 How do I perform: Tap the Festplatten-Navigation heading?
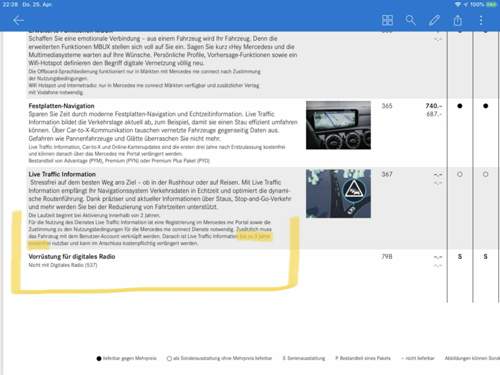tap(61, 106)
